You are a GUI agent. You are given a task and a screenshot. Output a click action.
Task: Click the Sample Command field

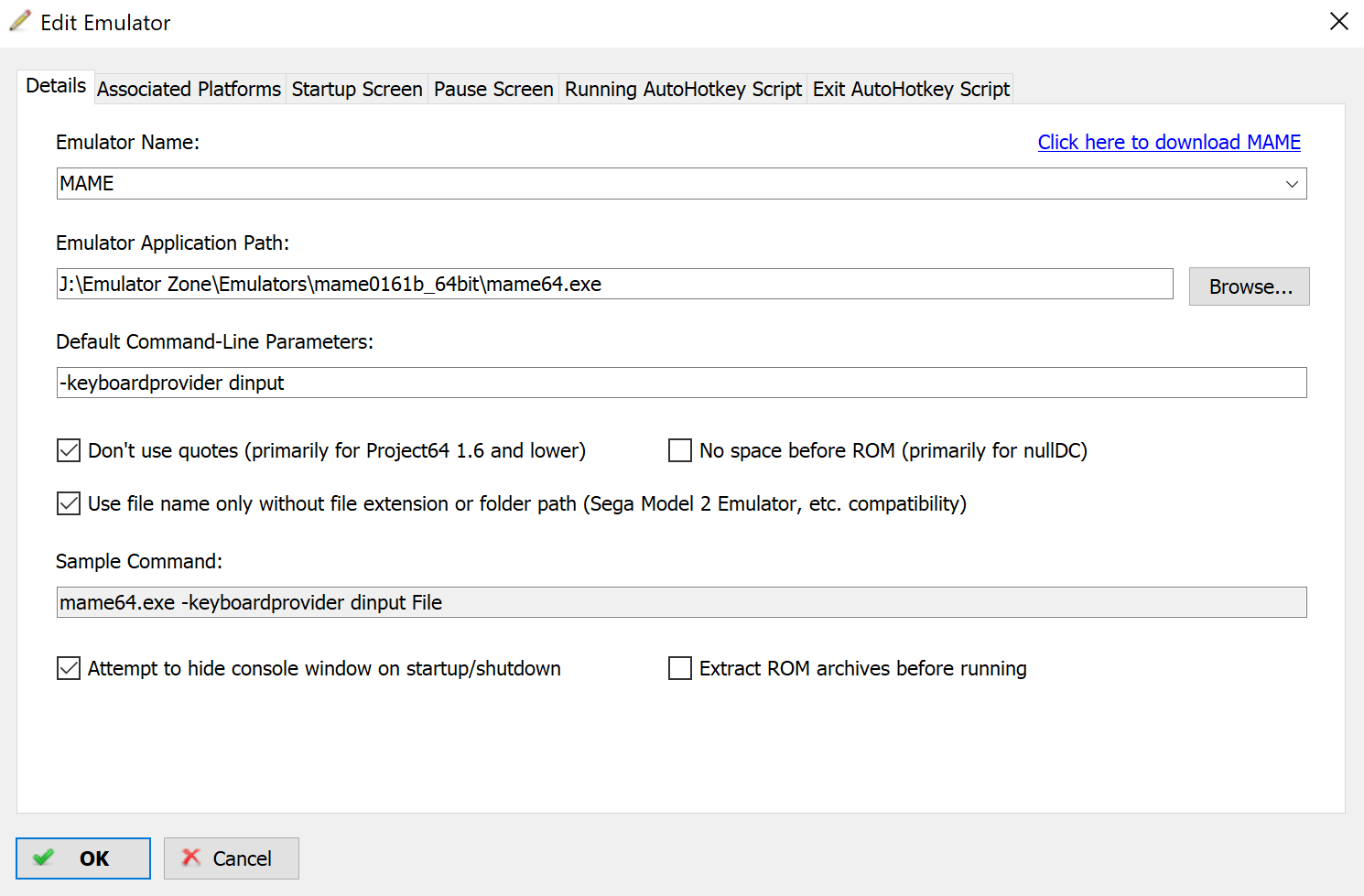682,602
